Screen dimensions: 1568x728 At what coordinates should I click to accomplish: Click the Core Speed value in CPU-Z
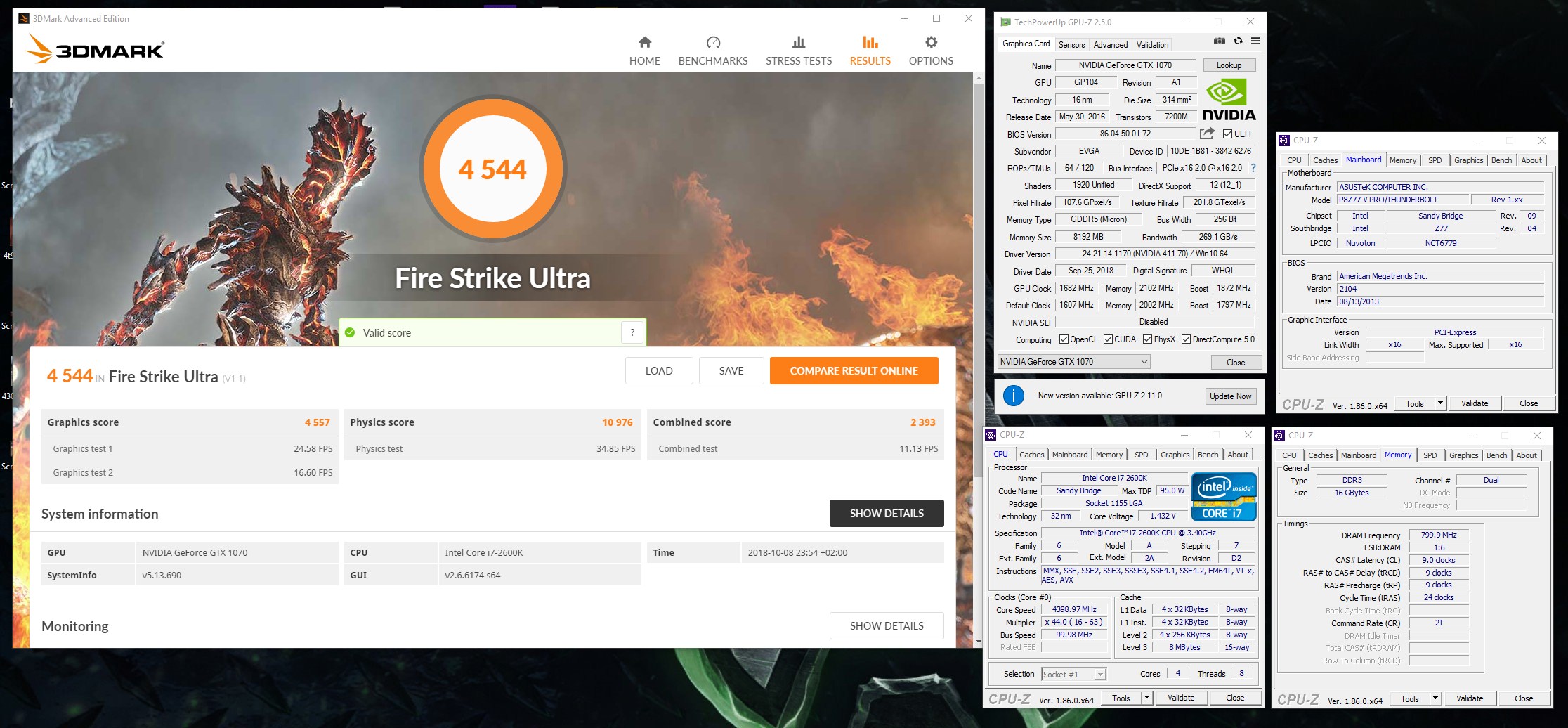1074,609
